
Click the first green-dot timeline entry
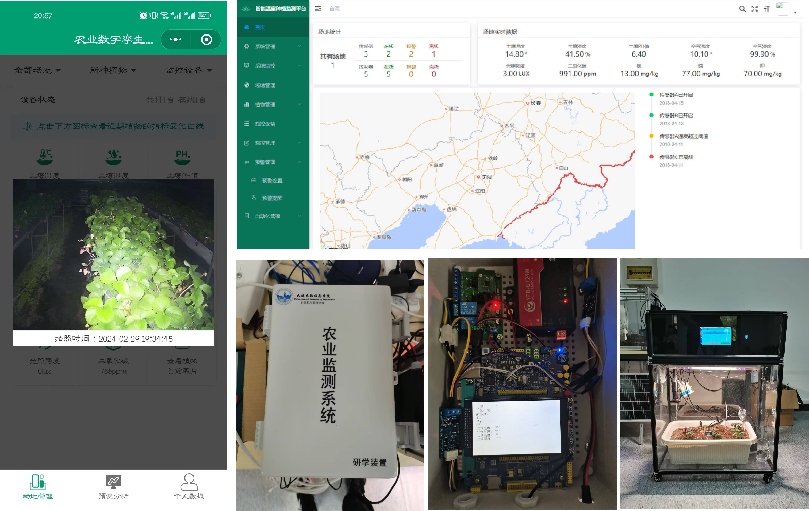[676, 98]
